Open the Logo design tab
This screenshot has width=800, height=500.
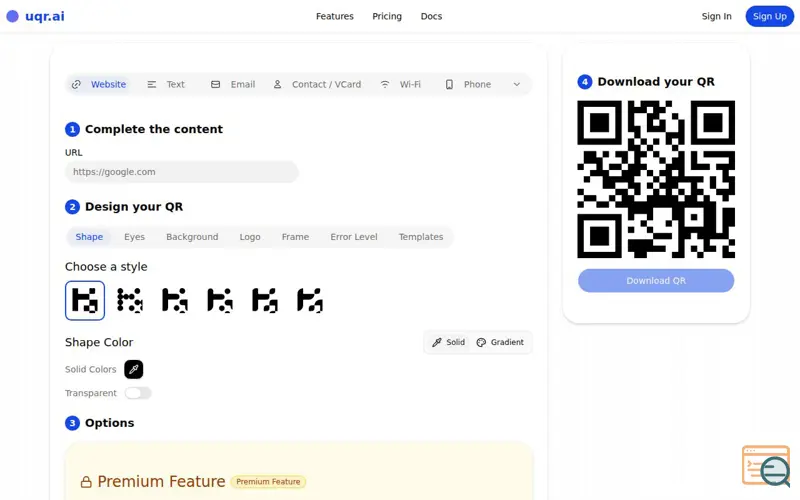250,237
